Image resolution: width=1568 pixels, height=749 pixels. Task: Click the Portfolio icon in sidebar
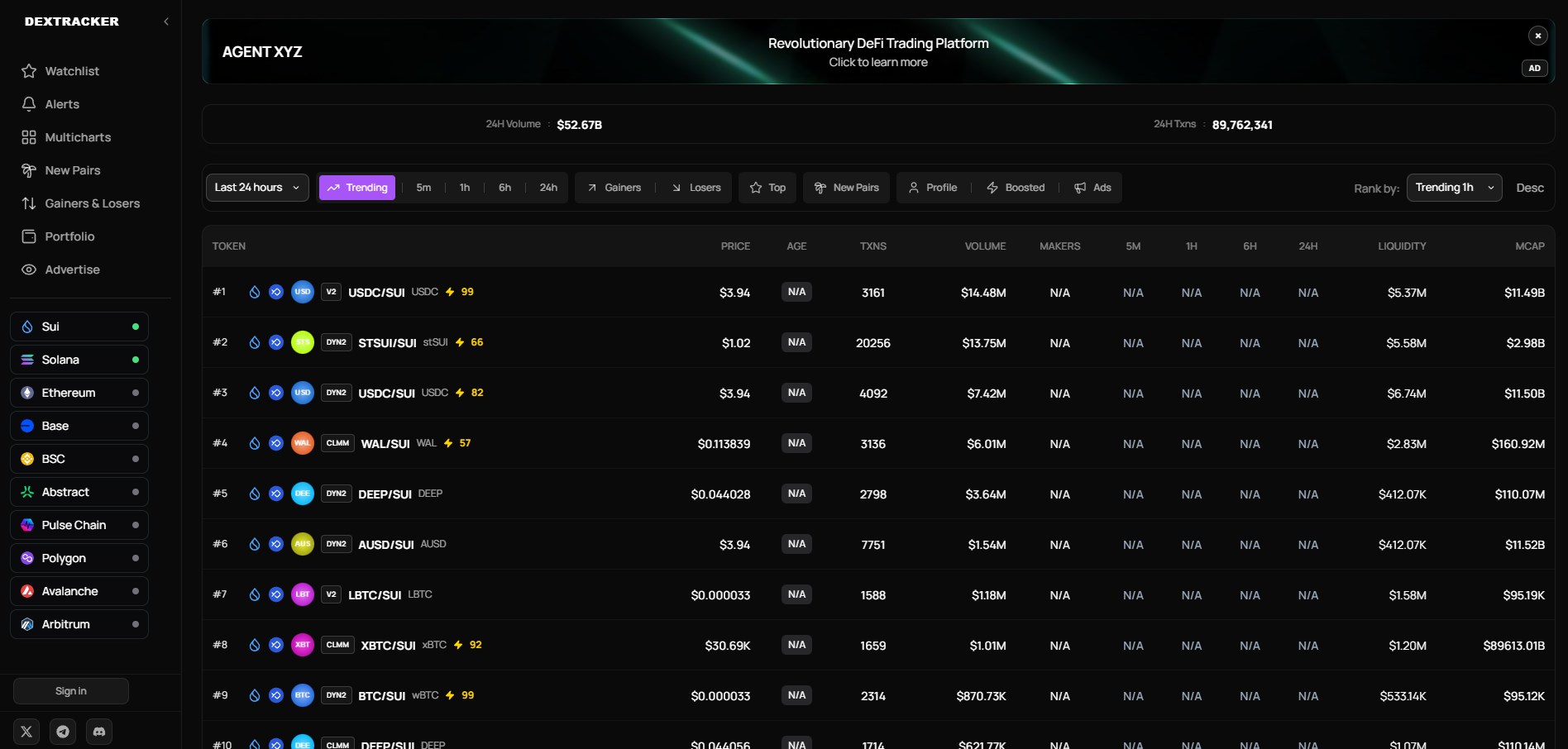click(29, 236)
